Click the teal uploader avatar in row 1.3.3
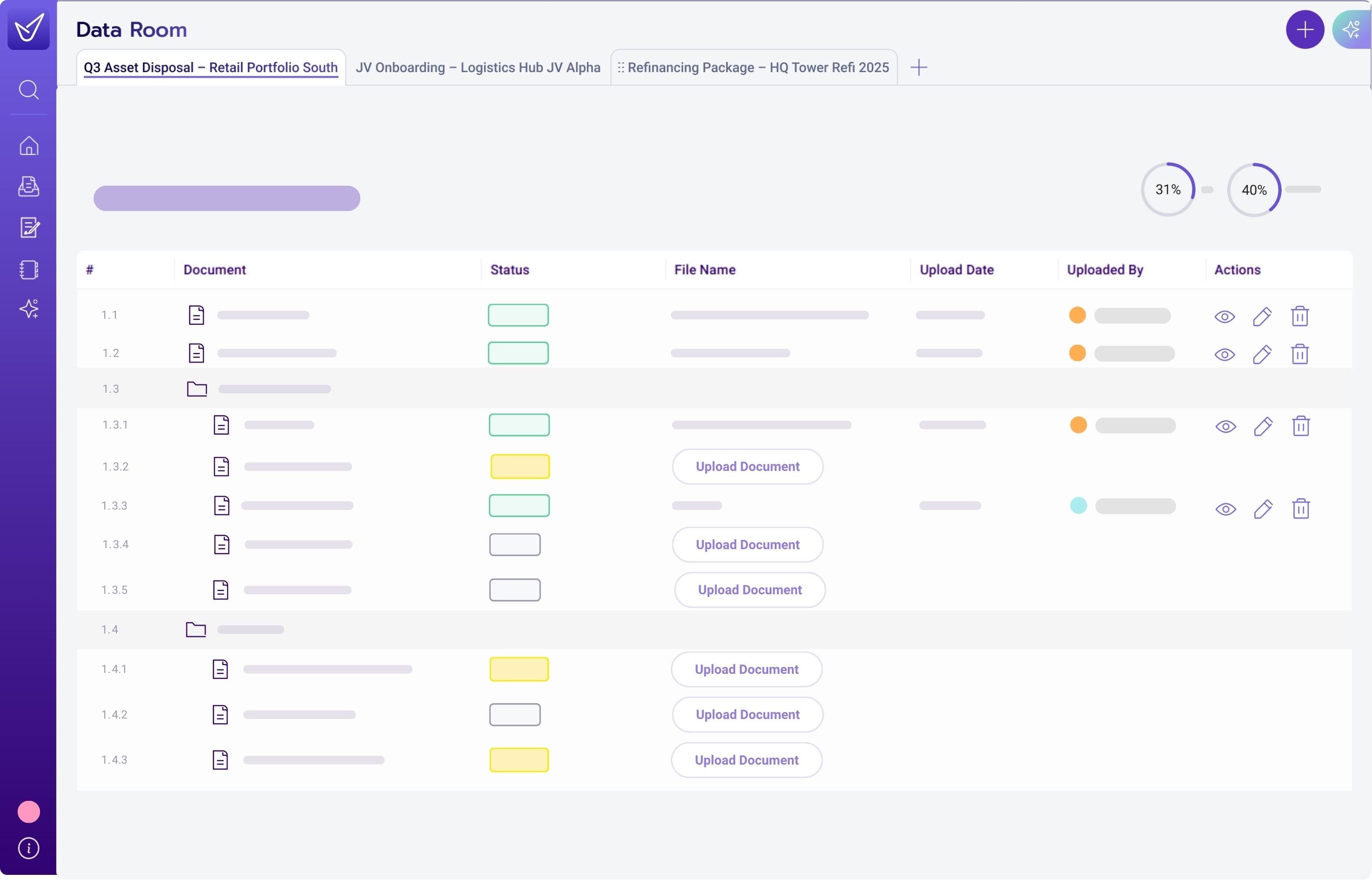Screen dimensions: 1372x880 click(1078, 506)
